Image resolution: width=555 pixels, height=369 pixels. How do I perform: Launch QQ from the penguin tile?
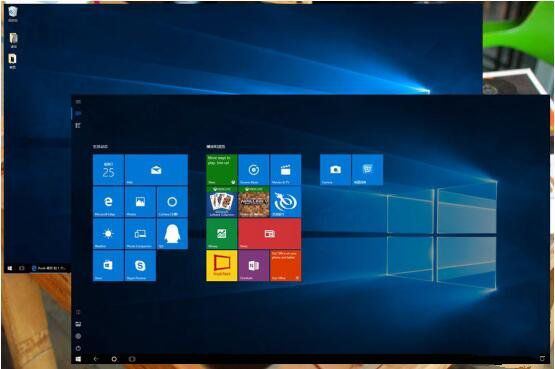pyautogui.click(x=172, y=233)
